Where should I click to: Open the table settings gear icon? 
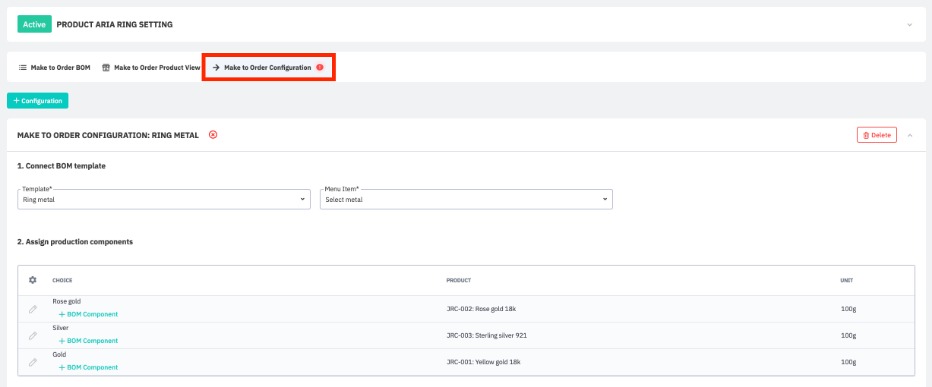(x=33, y=280)
